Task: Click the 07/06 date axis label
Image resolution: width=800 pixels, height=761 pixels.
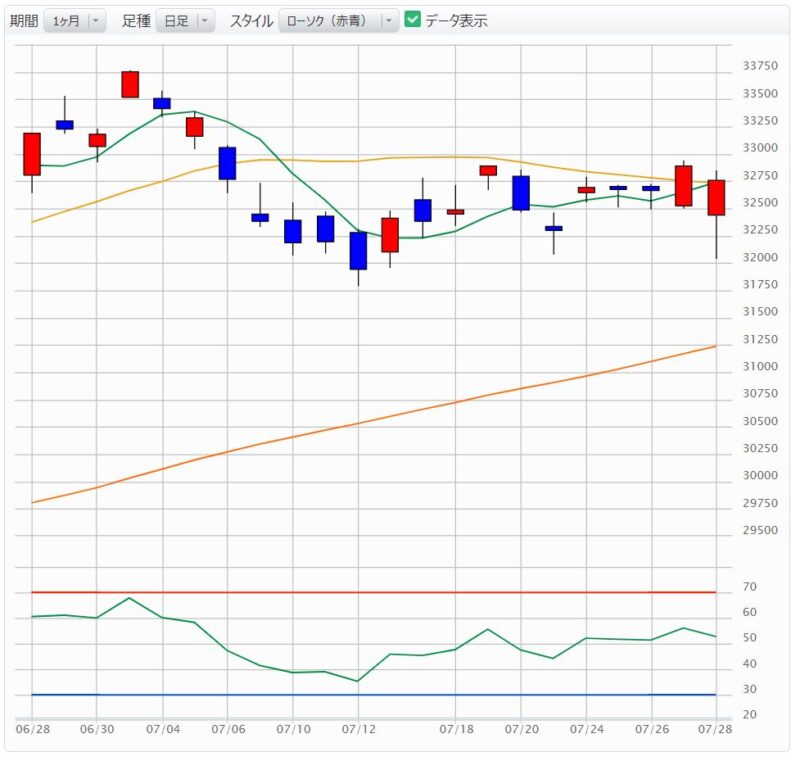Action: point(228,729)
